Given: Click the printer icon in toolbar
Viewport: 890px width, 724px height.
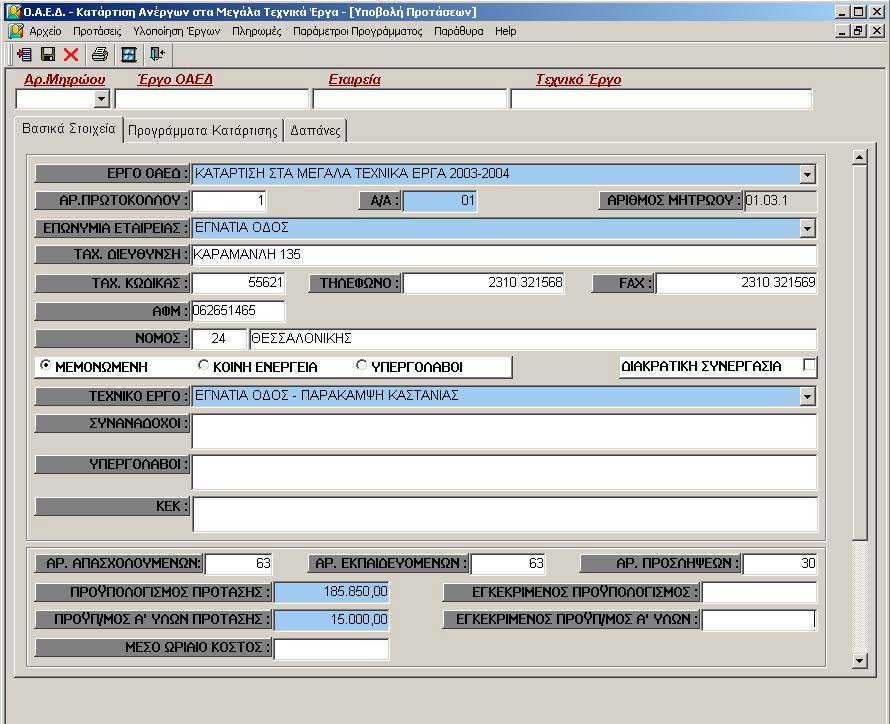Looking at the screenshot, I should (100, 54).
